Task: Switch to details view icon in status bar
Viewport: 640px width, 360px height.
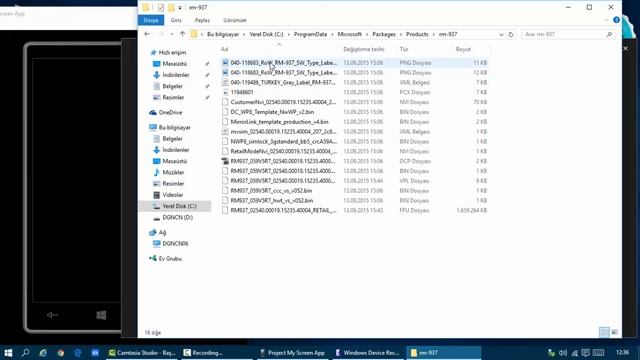Action: (x=604, y=332)
